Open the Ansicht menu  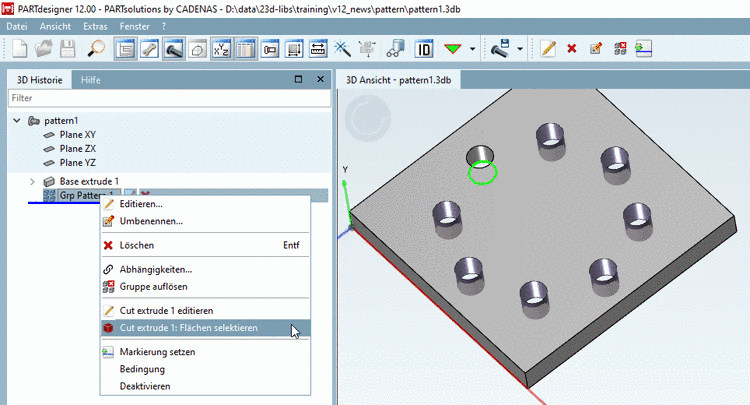tap(55, 27)
